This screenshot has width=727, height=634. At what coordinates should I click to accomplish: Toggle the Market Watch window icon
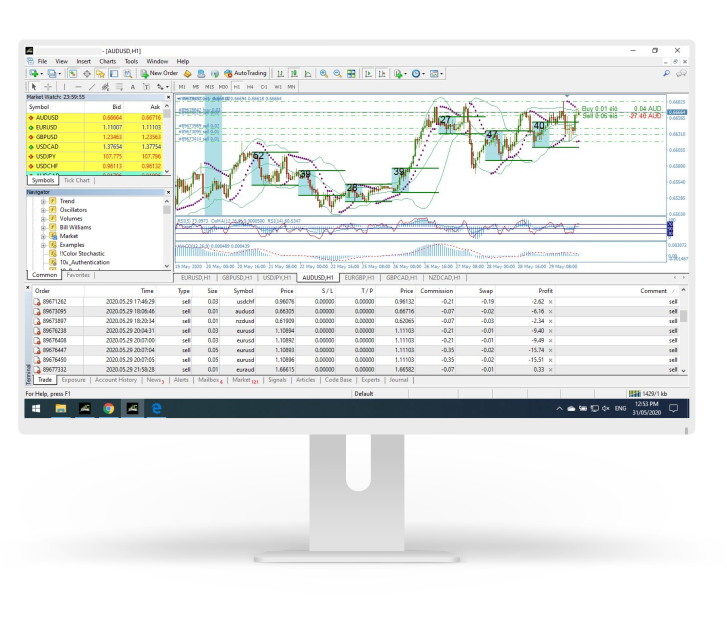[x=73, y=73]
